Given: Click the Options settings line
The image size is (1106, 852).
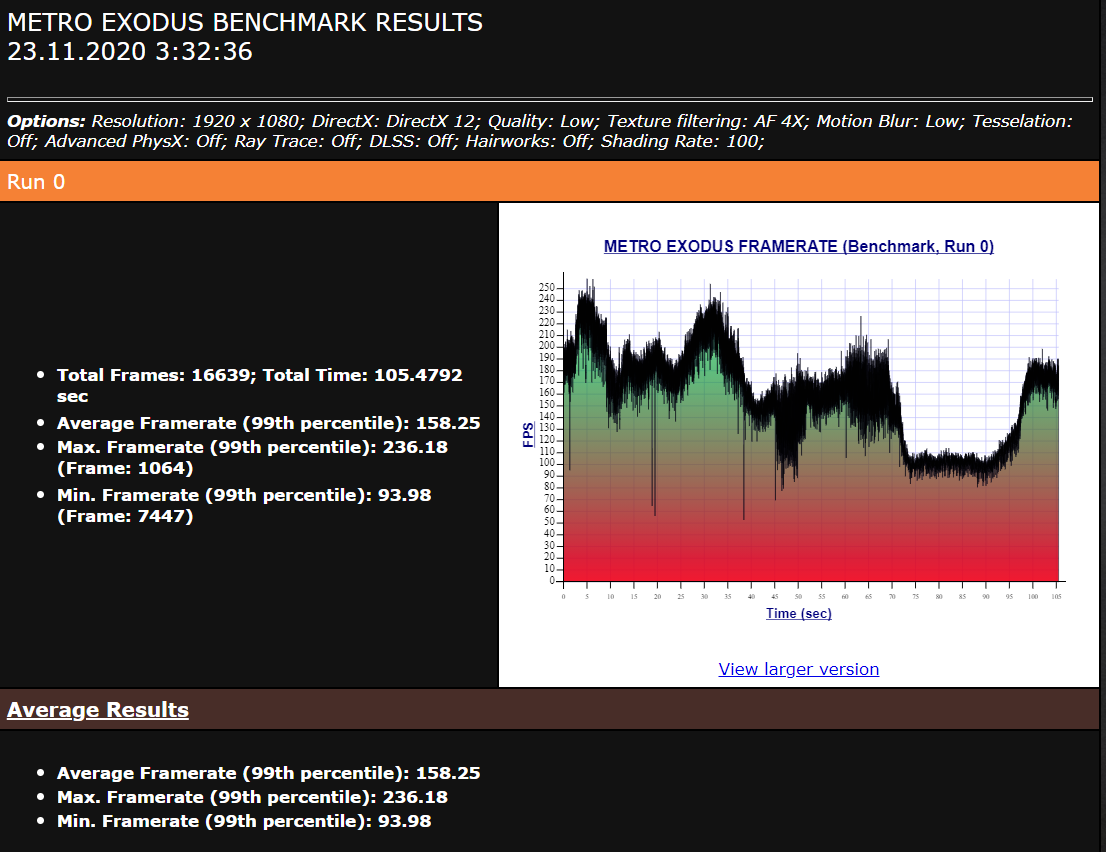Looking at the screenshot, I should point(540,131).
